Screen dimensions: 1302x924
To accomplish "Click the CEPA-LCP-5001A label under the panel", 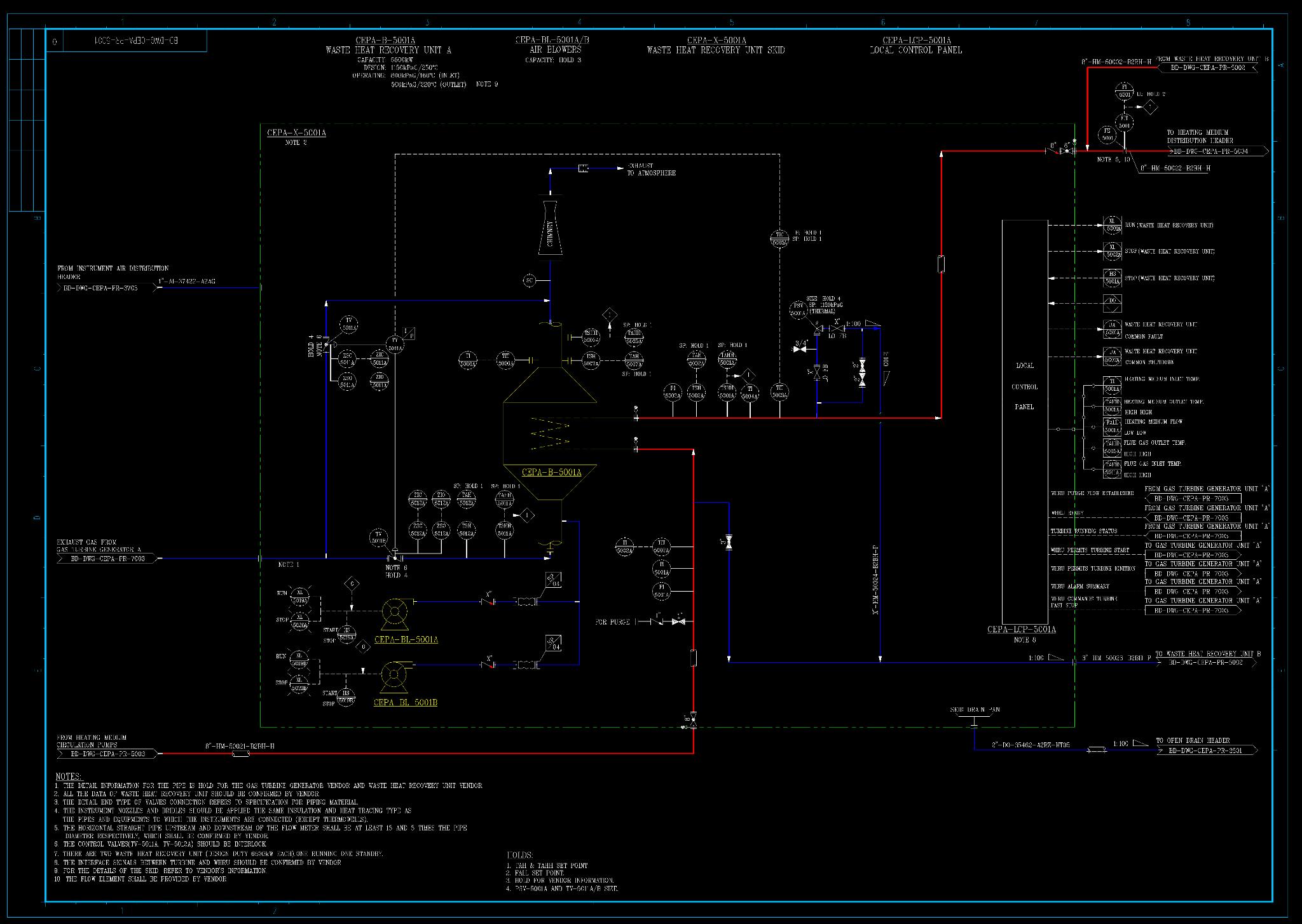I will point(1021,630).
